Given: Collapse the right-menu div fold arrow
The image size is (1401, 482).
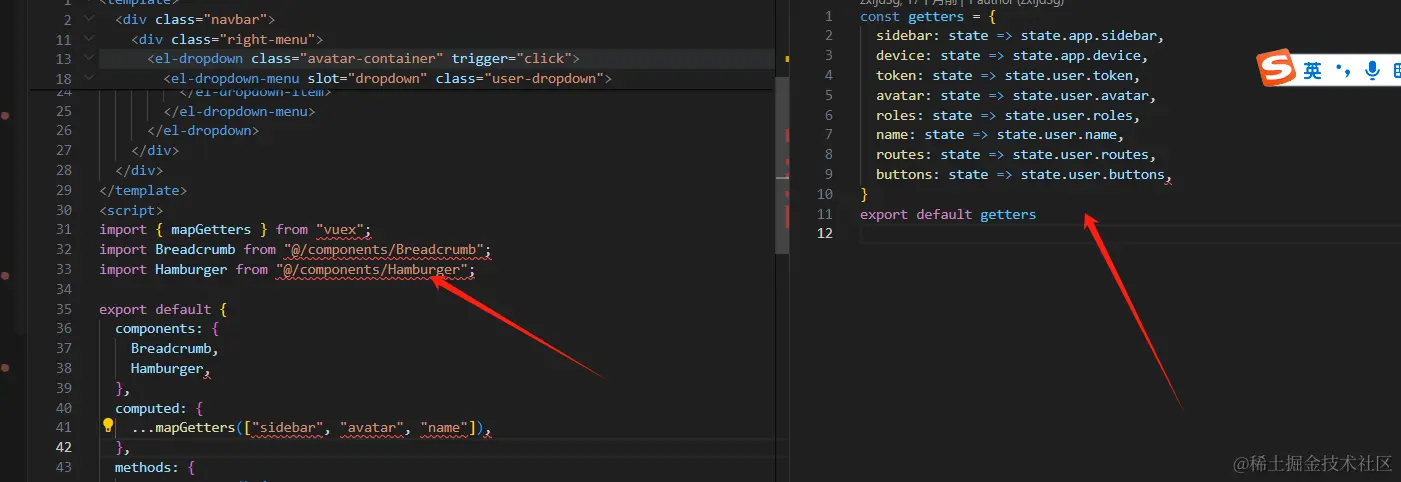Looking at the screenshot, I should tap(90, 40).
